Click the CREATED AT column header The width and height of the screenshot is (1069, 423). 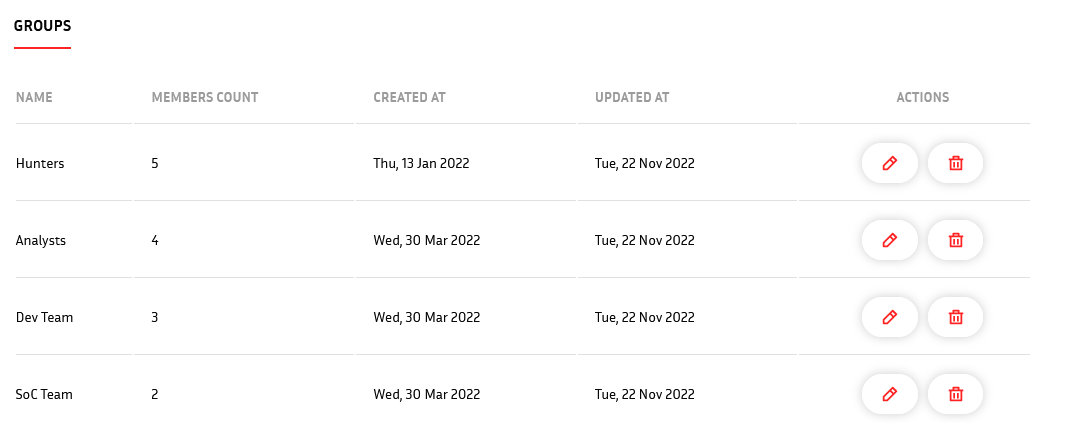tap(409, 98)
